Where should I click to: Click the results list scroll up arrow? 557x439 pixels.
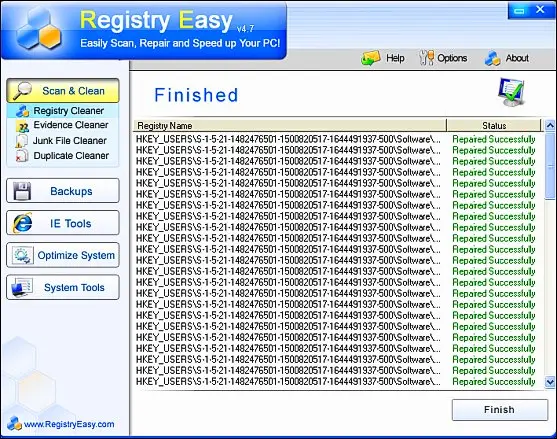[550, 125]
